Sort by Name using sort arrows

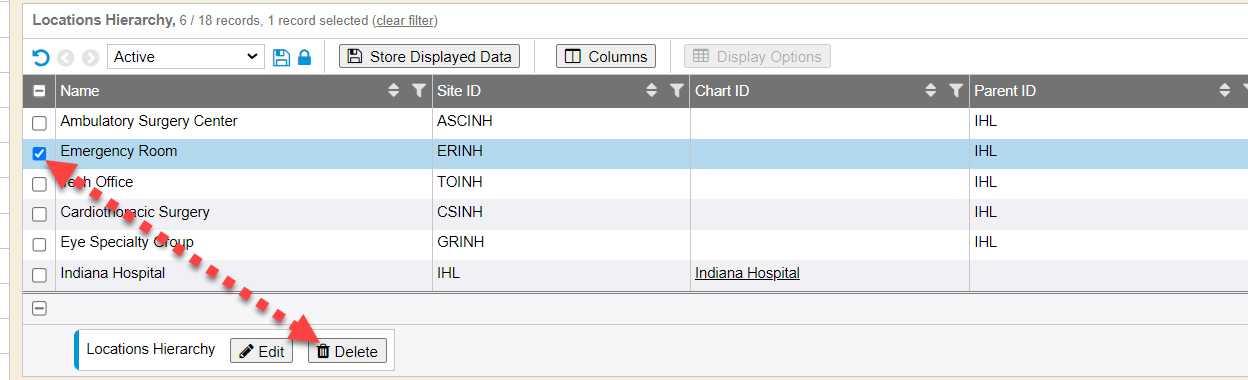[x=394, y=91]
